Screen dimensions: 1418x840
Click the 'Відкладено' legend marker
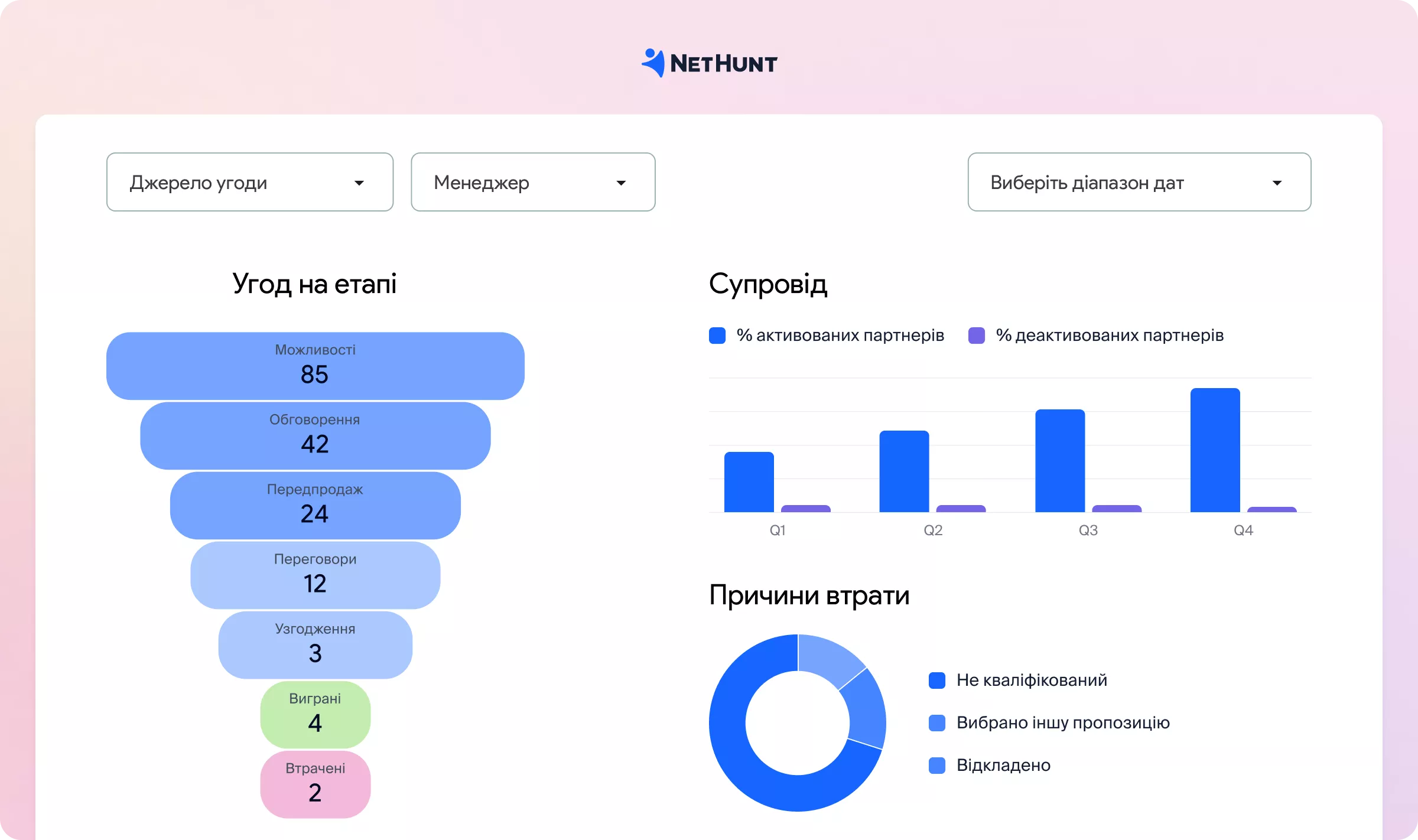937,766
